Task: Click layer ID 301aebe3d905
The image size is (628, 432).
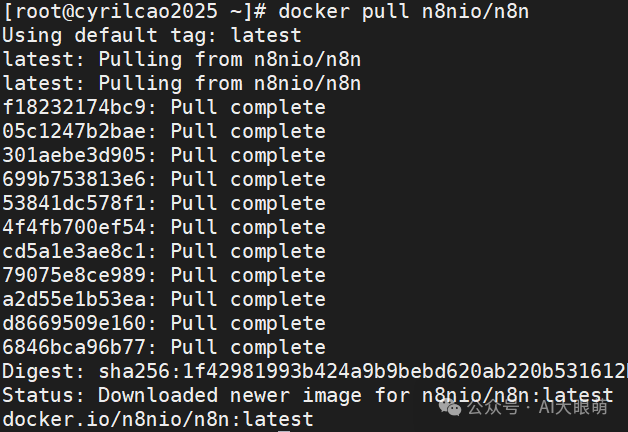Action: 79,156
